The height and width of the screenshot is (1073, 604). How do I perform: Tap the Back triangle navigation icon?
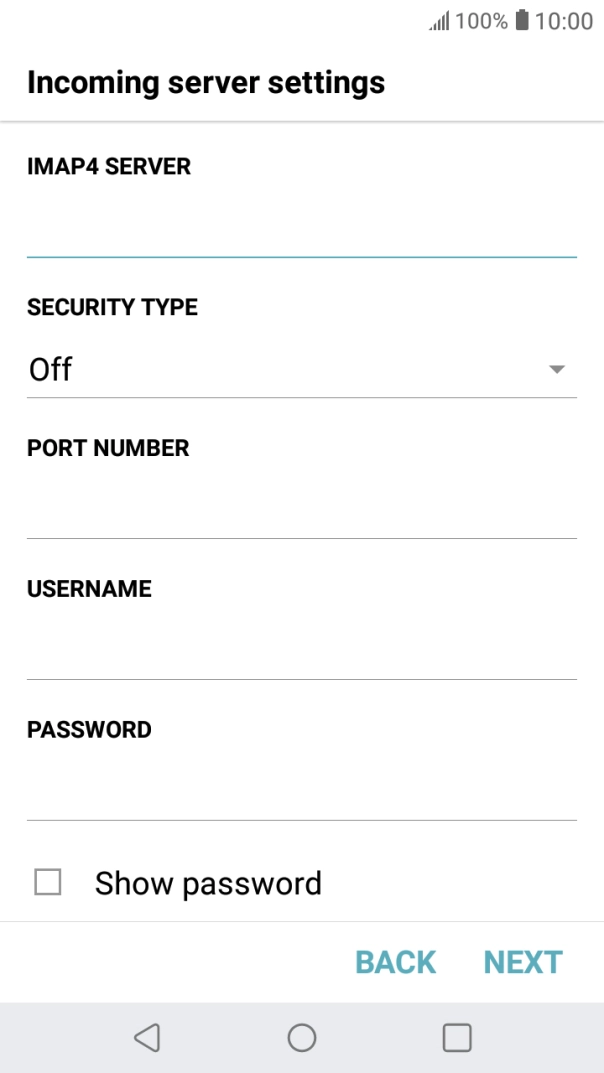tap(146, 1037)
